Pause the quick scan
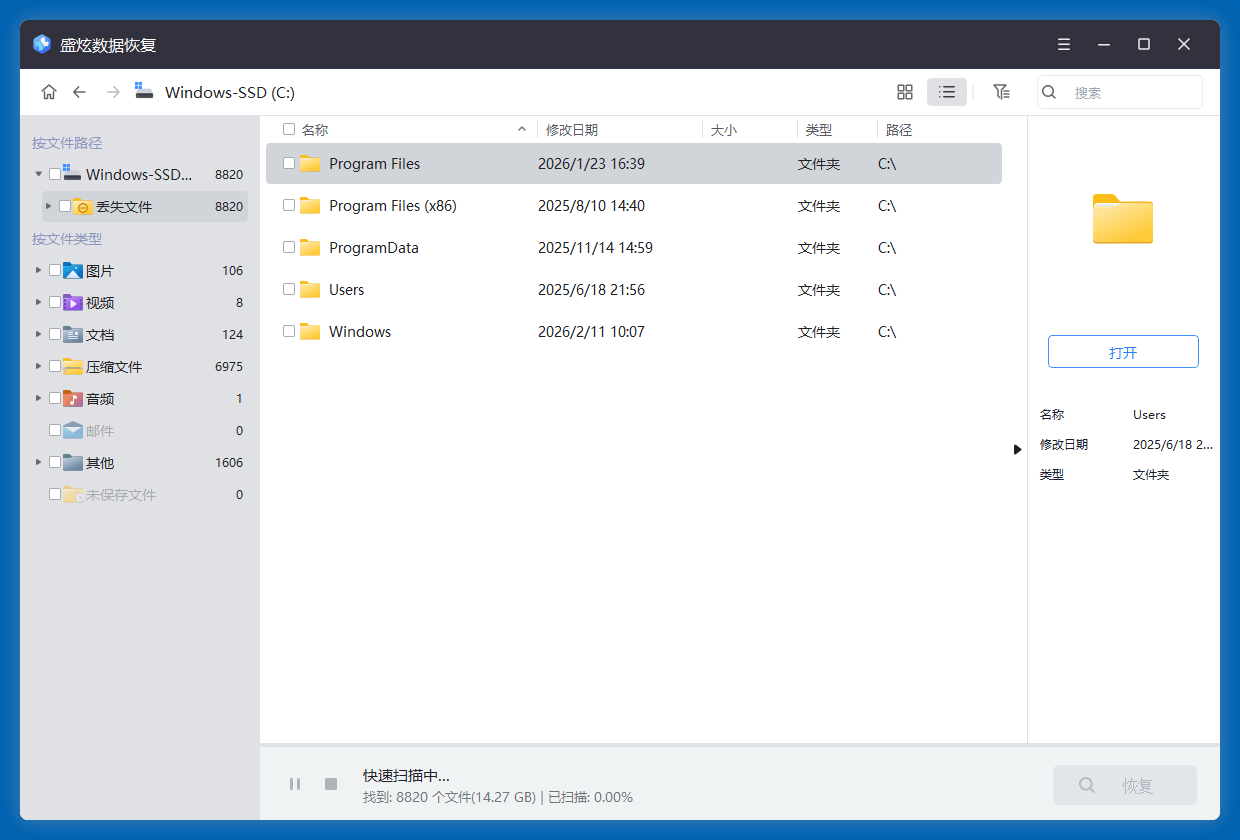This screenshot has width=1240, height=840. point(295,784)
